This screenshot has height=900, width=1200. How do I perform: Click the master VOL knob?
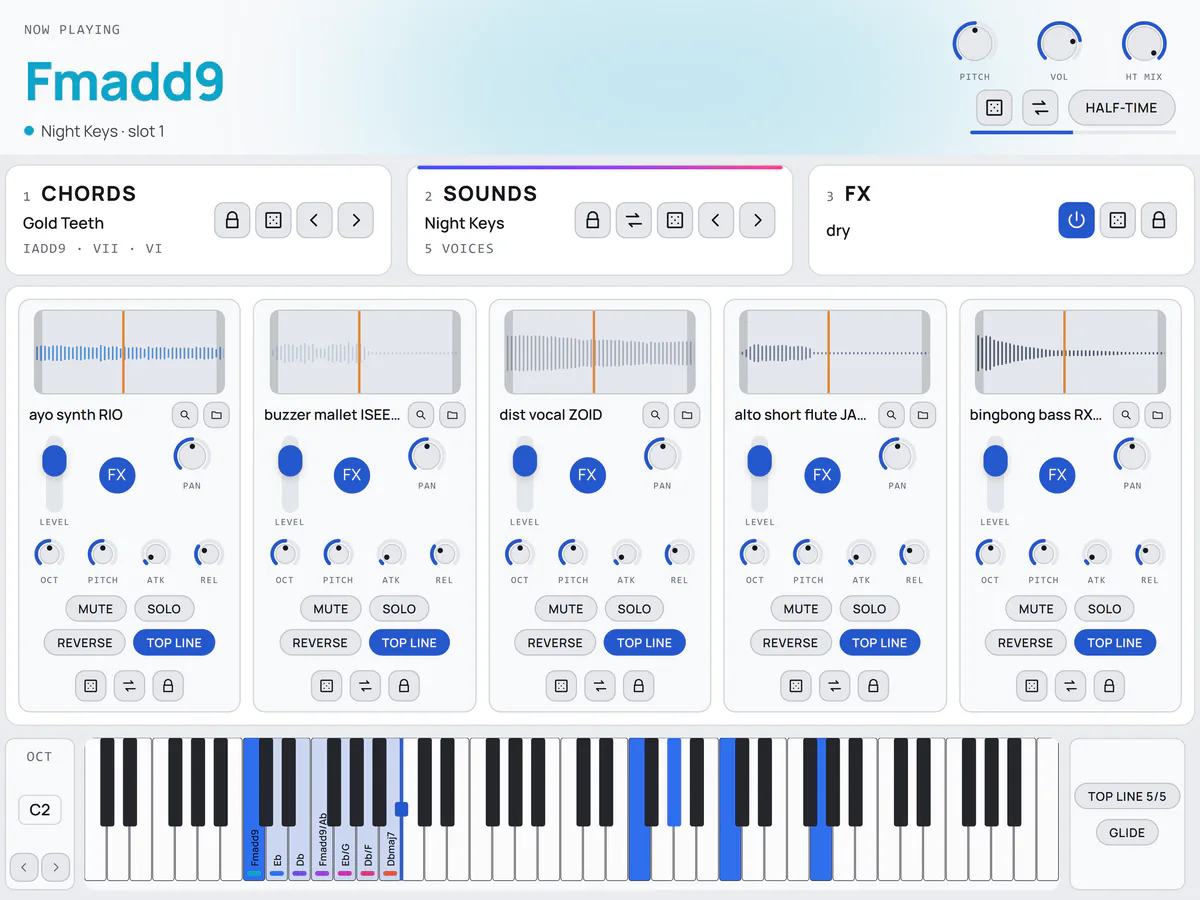click(1059, 43)
